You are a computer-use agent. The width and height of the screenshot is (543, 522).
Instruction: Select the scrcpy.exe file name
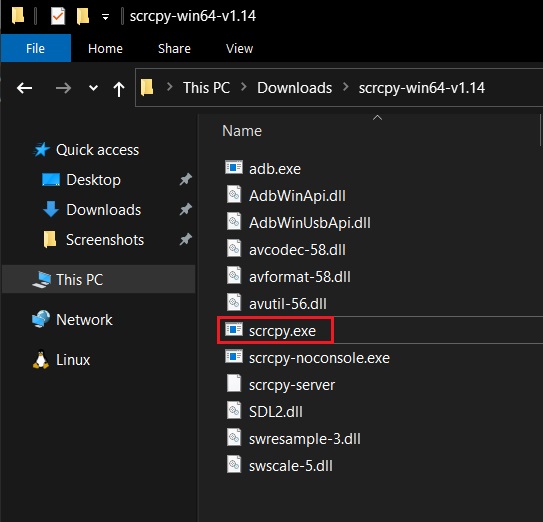282,331
